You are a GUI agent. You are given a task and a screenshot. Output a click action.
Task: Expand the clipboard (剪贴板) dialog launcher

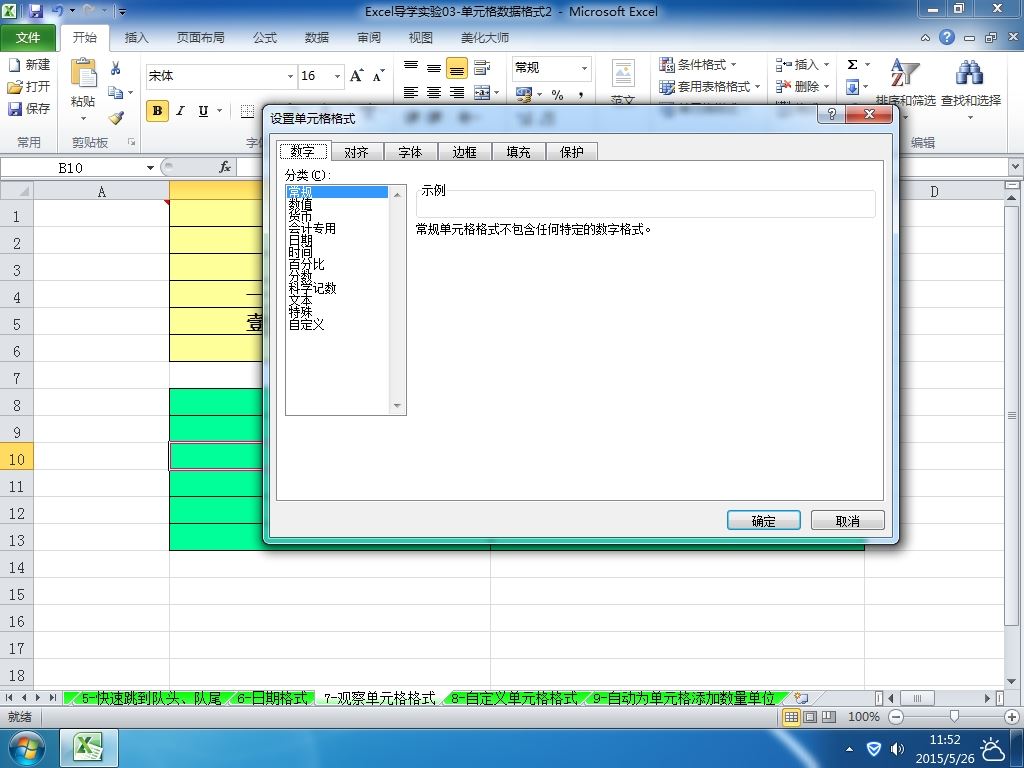coord(131,142)
